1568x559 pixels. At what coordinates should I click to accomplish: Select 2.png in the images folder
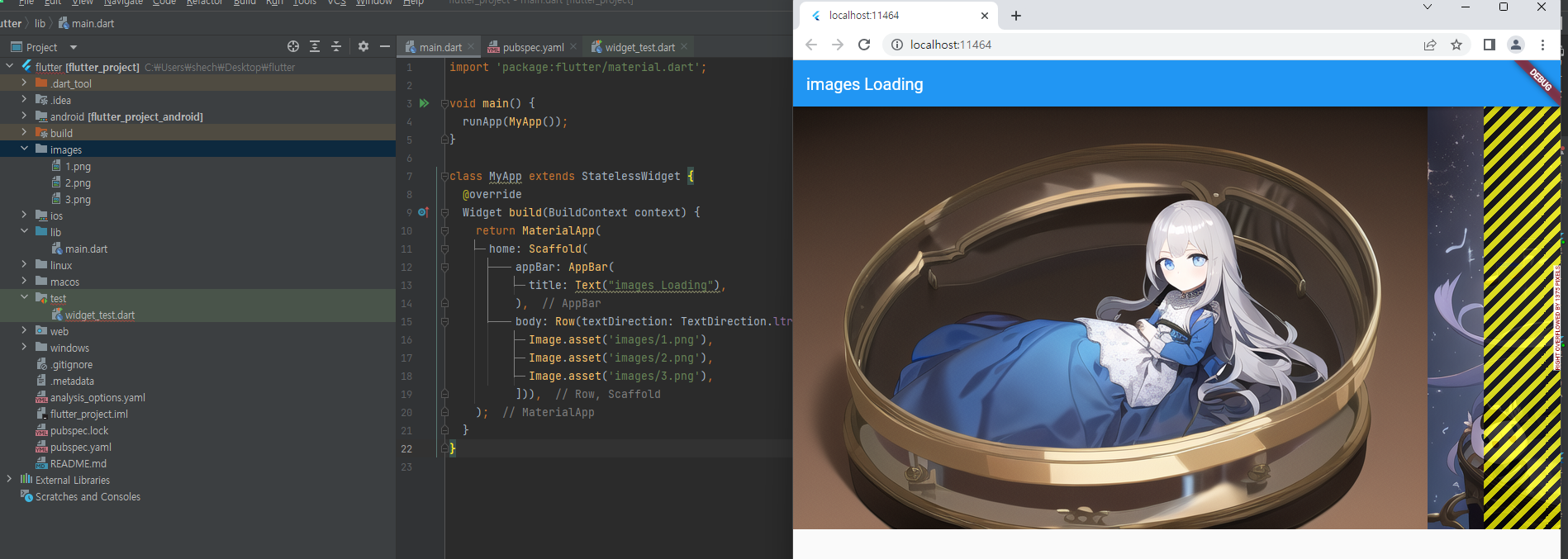click(x=78, y=182)
